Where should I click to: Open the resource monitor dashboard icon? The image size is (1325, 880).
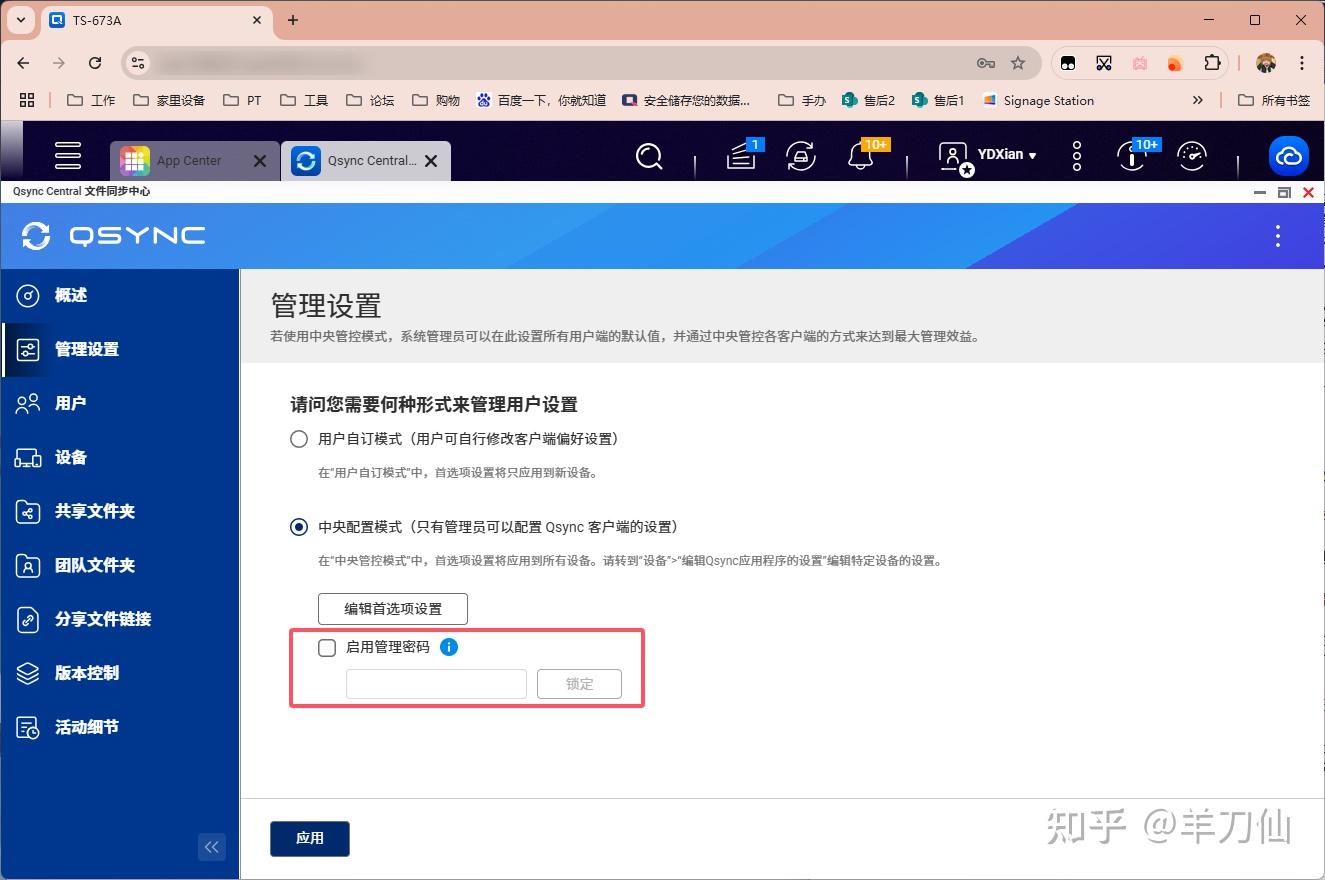(x=1192, y=157)
